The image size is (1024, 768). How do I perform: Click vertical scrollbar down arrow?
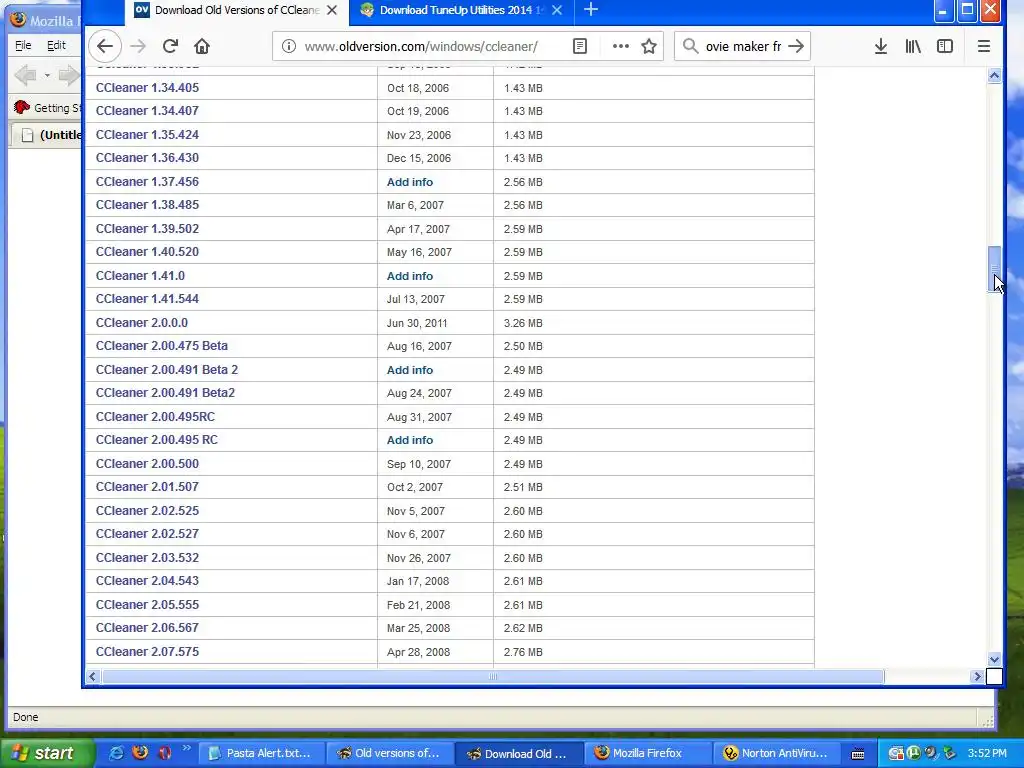point(994,660)
